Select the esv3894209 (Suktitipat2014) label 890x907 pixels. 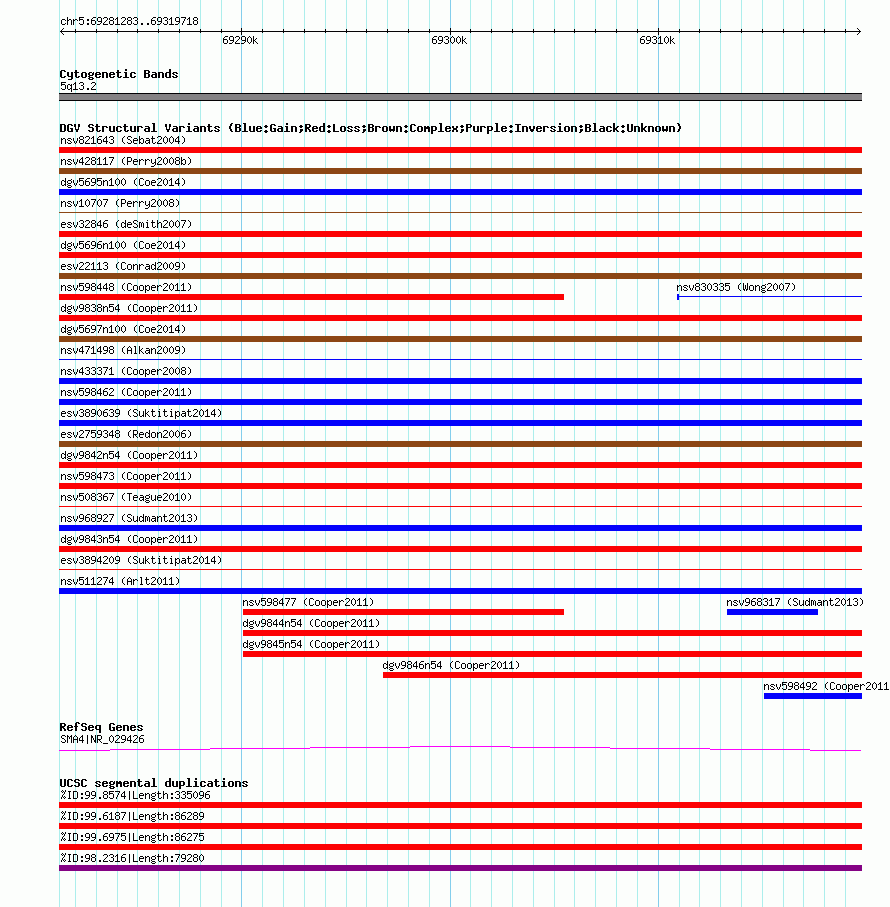pyautogui.click(x=141, y=561)
